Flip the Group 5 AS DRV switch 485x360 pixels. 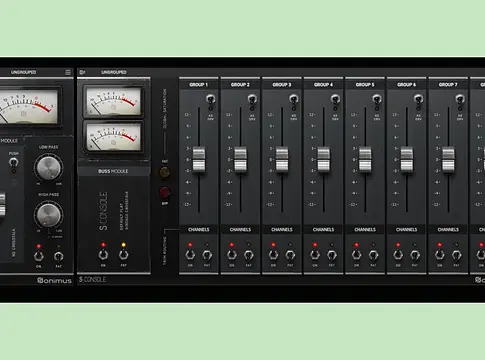pyautogui.click(x=377, y=99)
